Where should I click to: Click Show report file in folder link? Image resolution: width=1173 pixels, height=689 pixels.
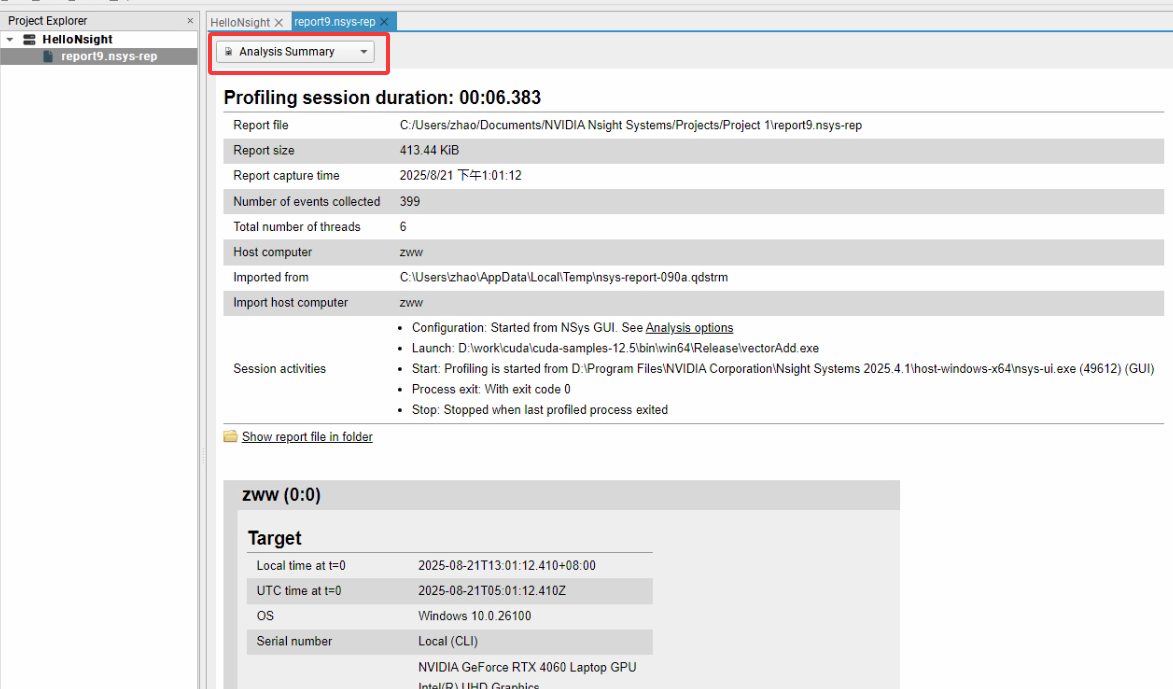tap(307, 437)
